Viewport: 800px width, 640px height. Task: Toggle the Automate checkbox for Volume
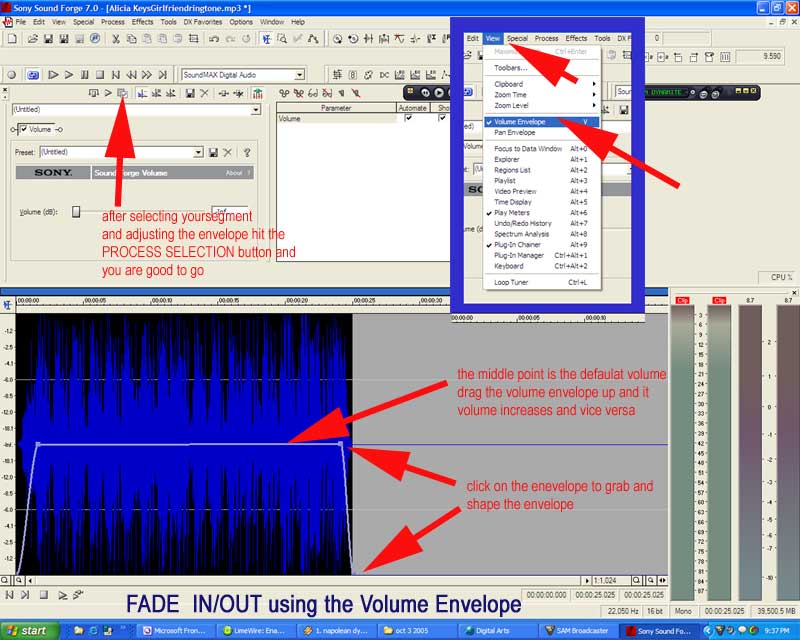click(408, 118)
